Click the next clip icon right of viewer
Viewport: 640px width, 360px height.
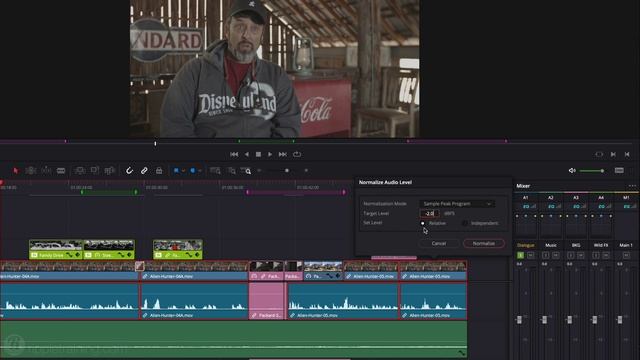click(613, 154)
